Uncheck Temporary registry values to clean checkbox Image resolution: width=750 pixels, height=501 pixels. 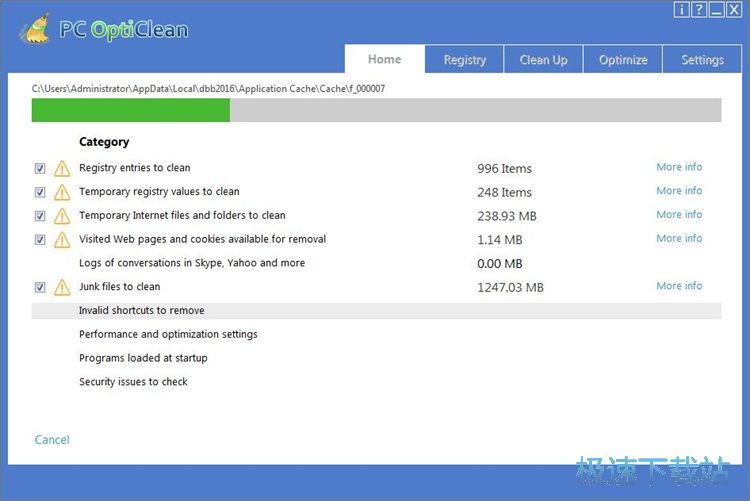[40, 192]
